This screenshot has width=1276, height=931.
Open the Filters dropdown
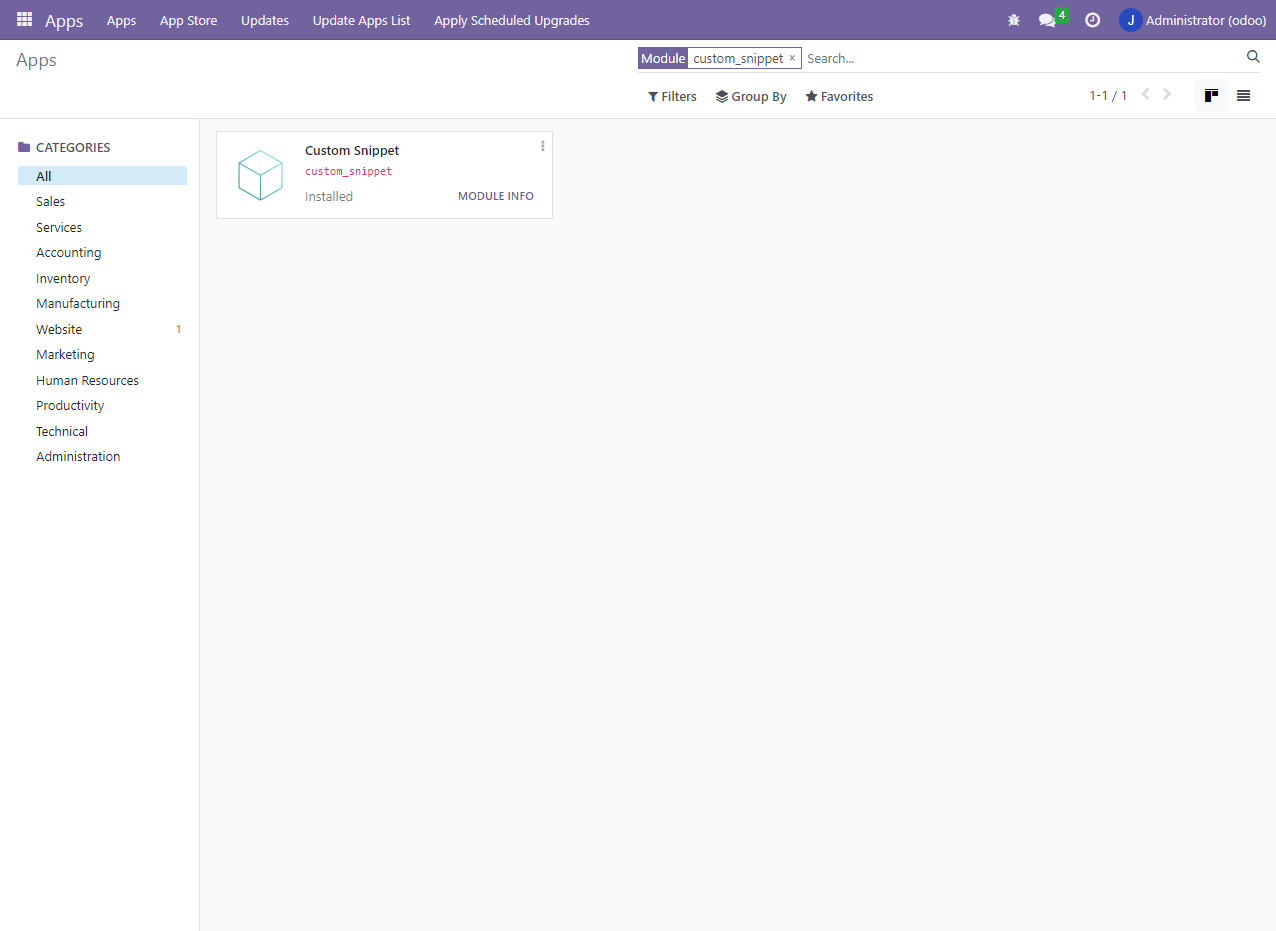click(x=672, y=97)
